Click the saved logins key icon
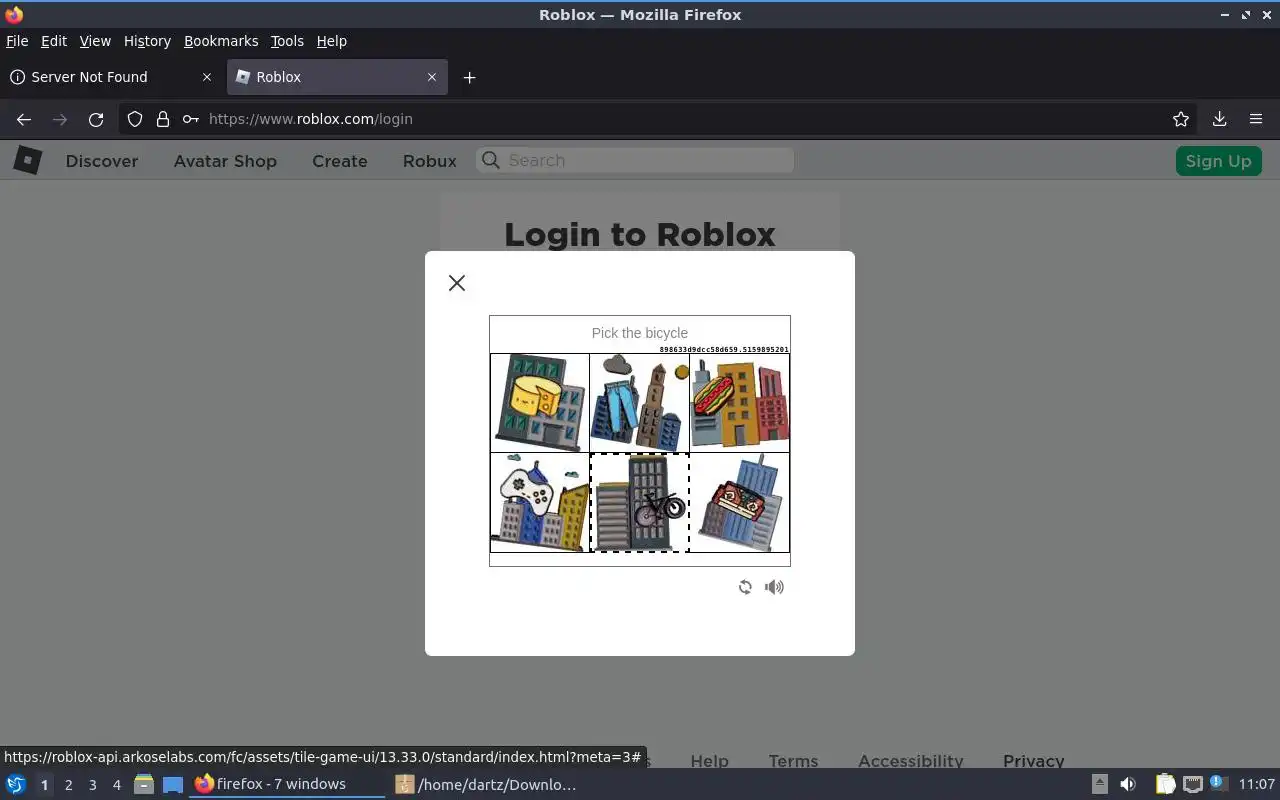This screenshot has width=1280, height=800. pyautogui.click(x=190, y=119)
